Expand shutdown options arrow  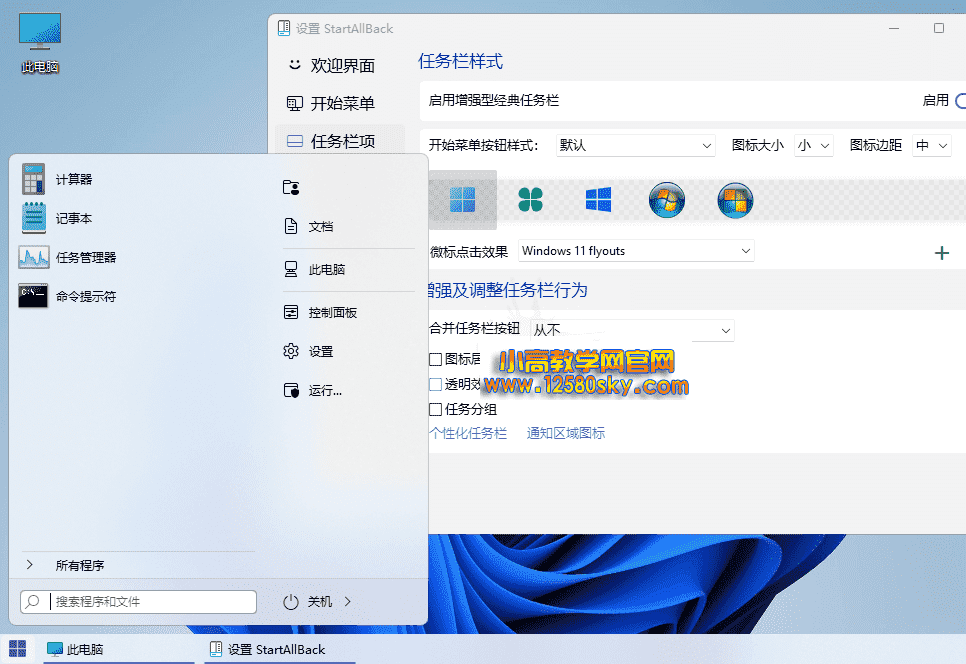pos(348,602)
